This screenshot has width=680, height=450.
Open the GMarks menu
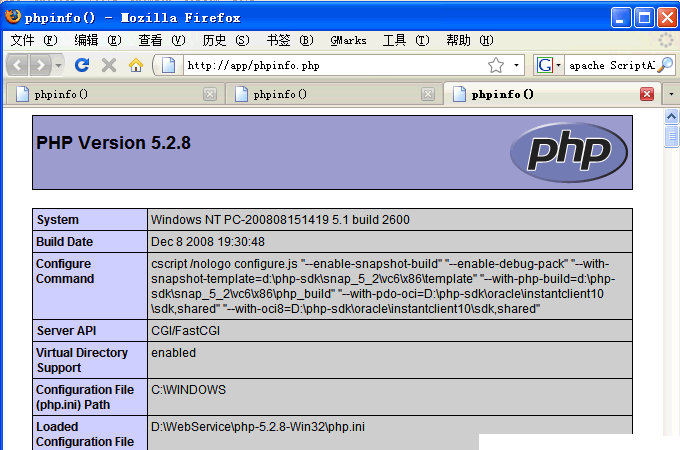[347, 40]
